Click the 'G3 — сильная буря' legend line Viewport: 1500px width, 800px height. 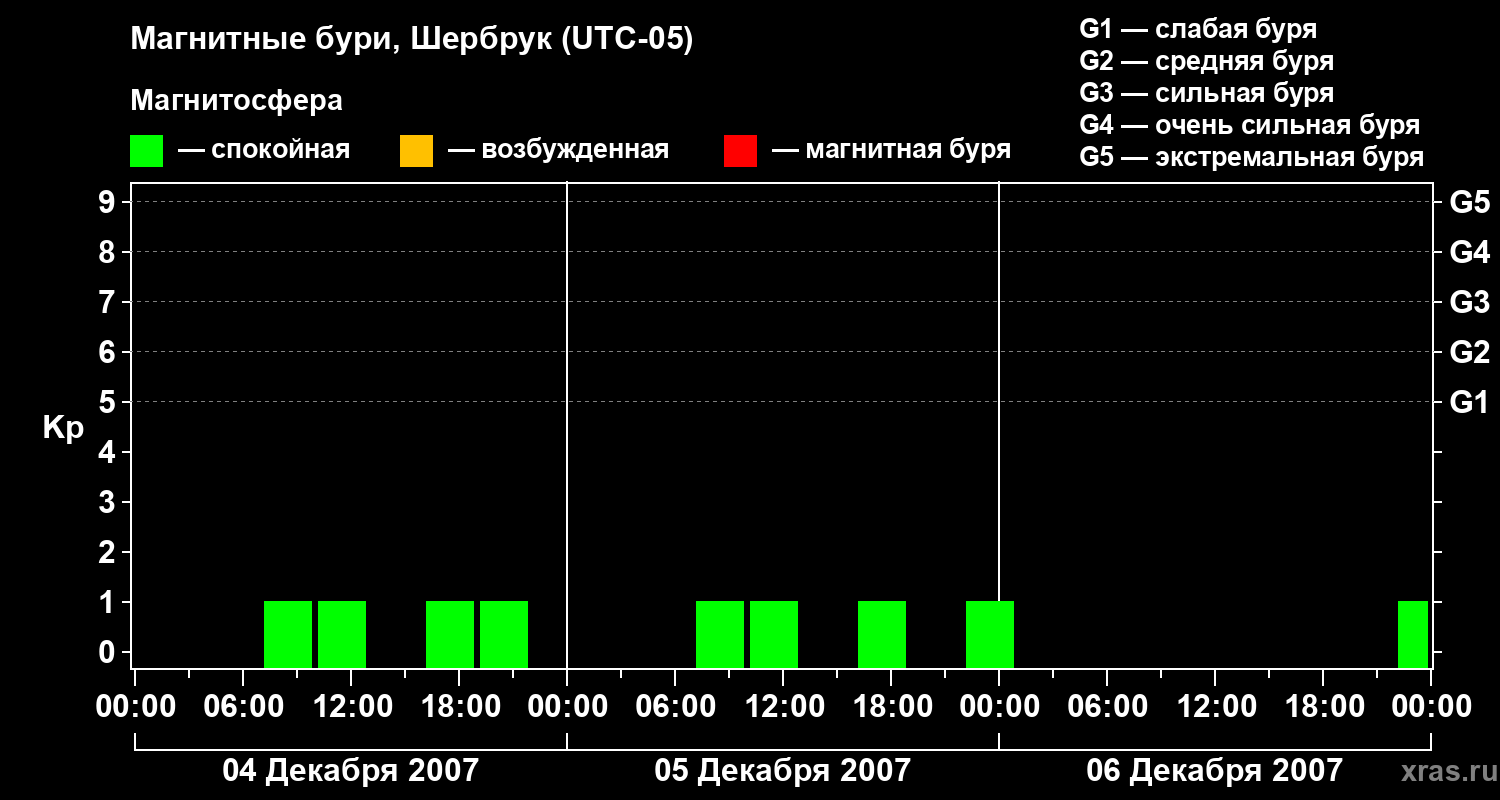tap(1206, 93)
